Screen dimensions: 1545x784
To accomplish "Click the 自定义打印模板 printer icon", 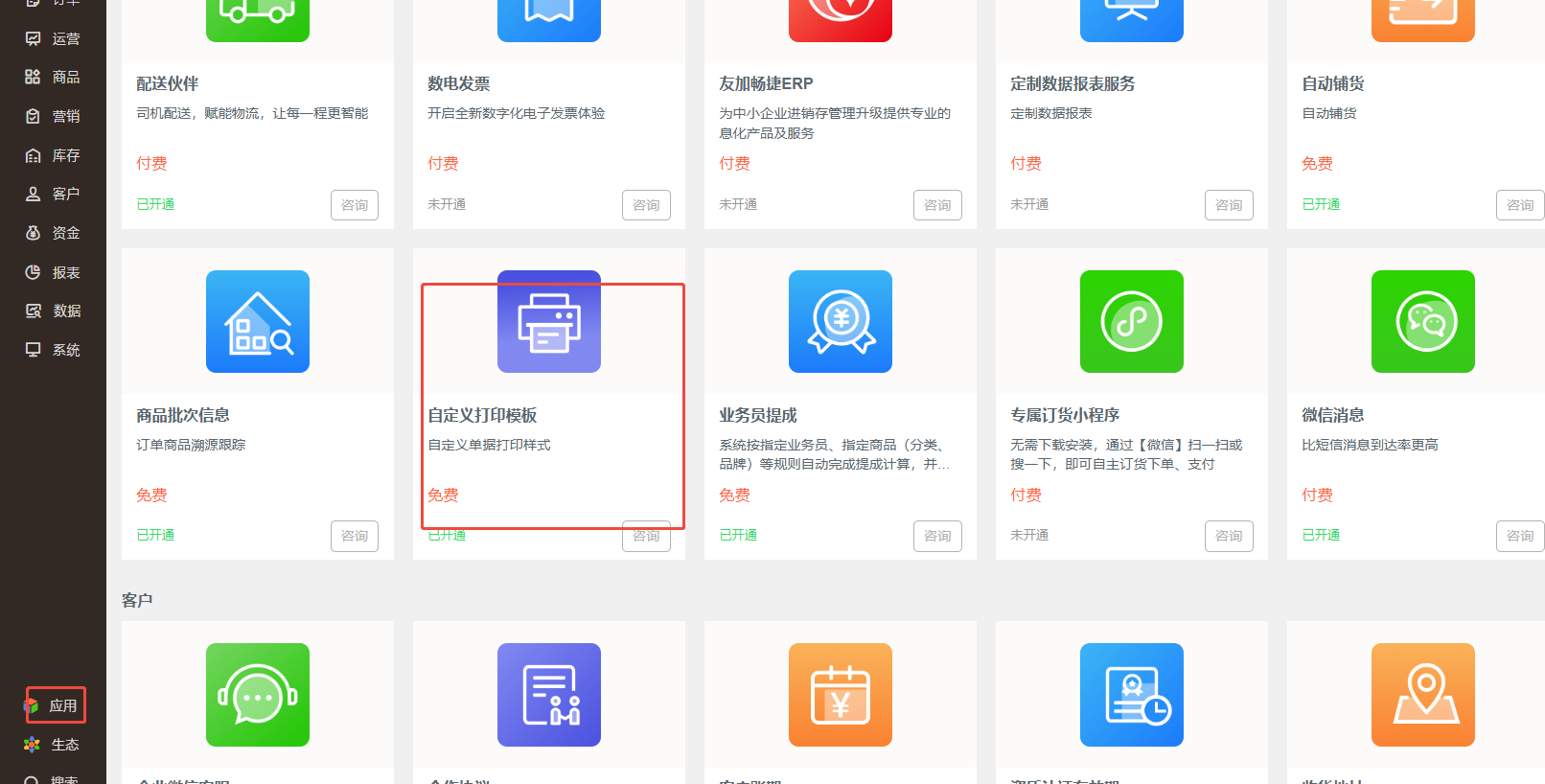I will click(549, 321).
